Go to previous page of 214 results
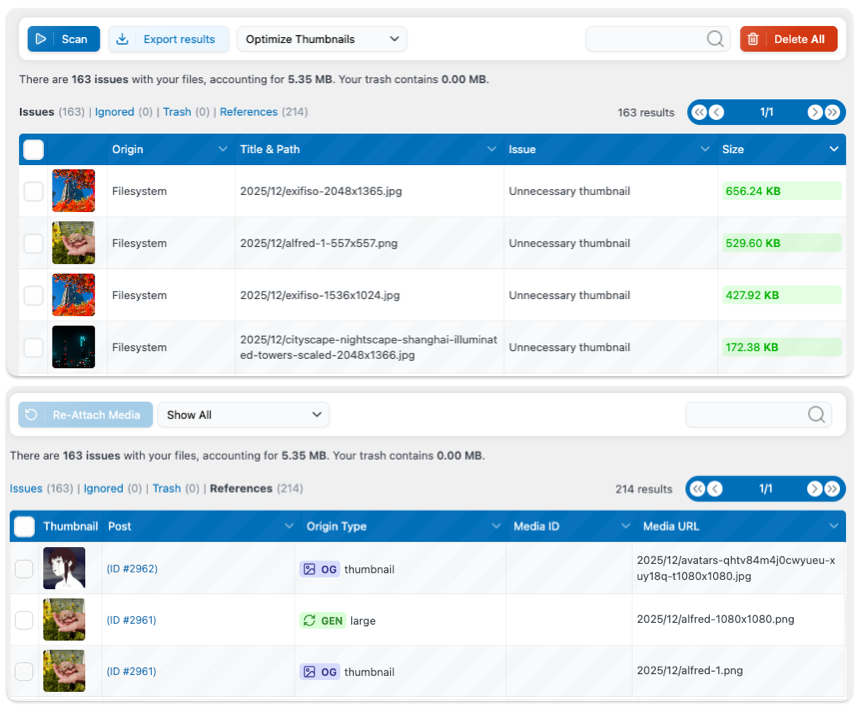The height and width of the screenshot is (710, 862). click(714, 489)
